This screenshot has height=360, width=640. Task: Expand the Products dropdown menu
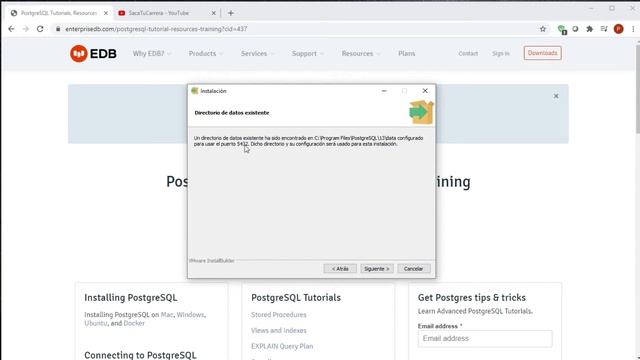206,53
